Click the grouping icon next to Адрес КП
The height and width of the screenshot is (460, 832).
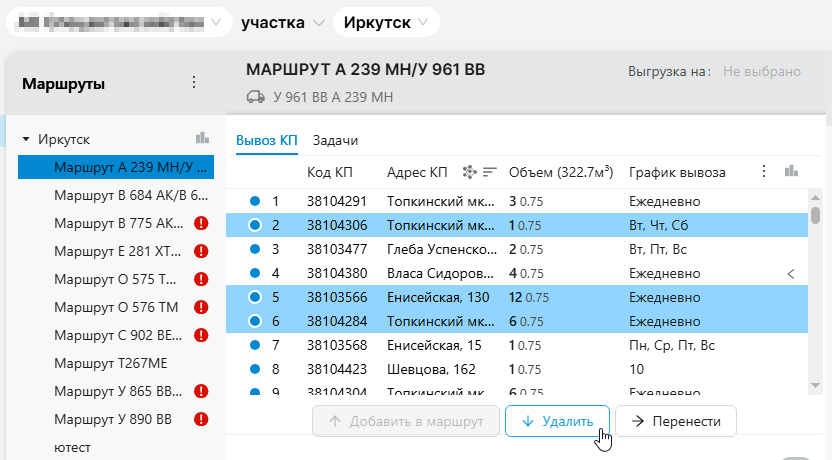pyautogui.click(x=469, y=171)
